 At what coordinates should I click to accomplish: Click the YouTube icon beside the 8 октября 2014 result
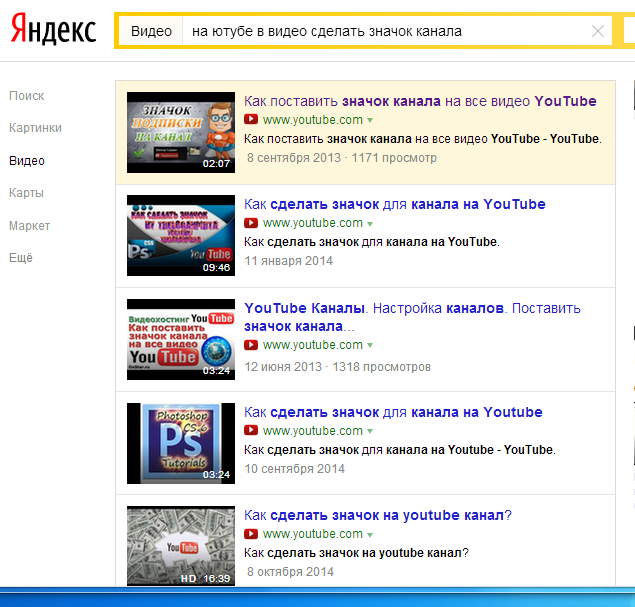(251, 534)
